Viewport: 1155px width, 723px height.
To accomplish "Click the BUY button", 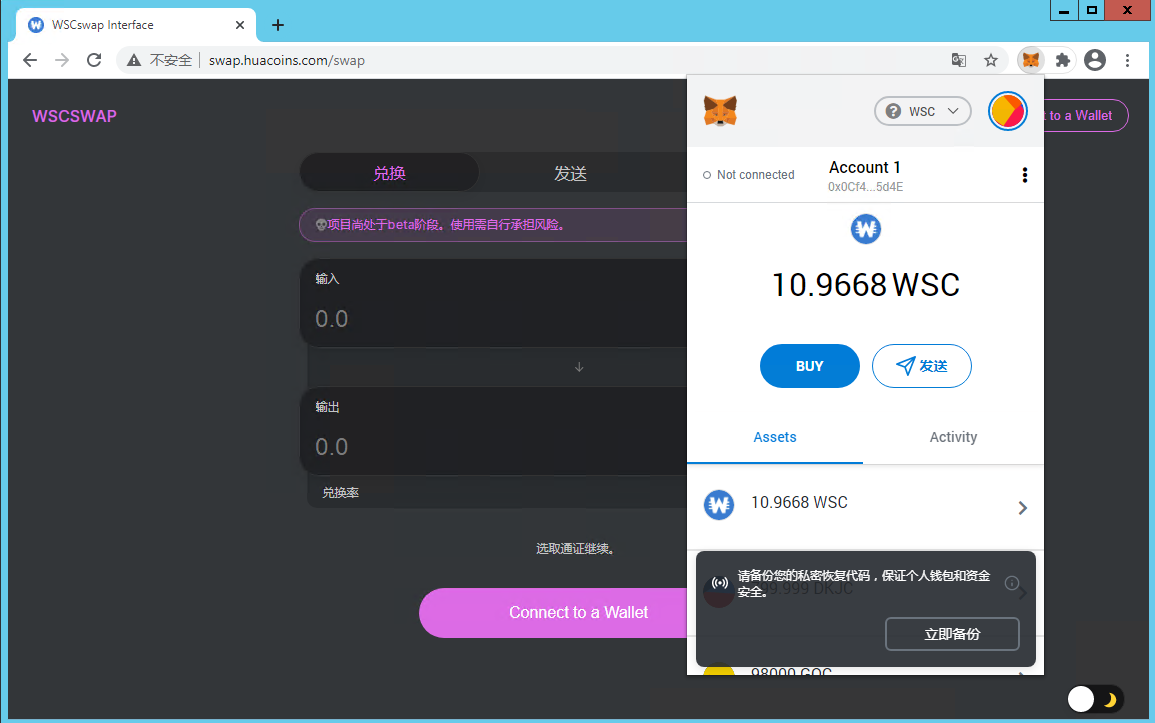I will [x=810, y=366].
